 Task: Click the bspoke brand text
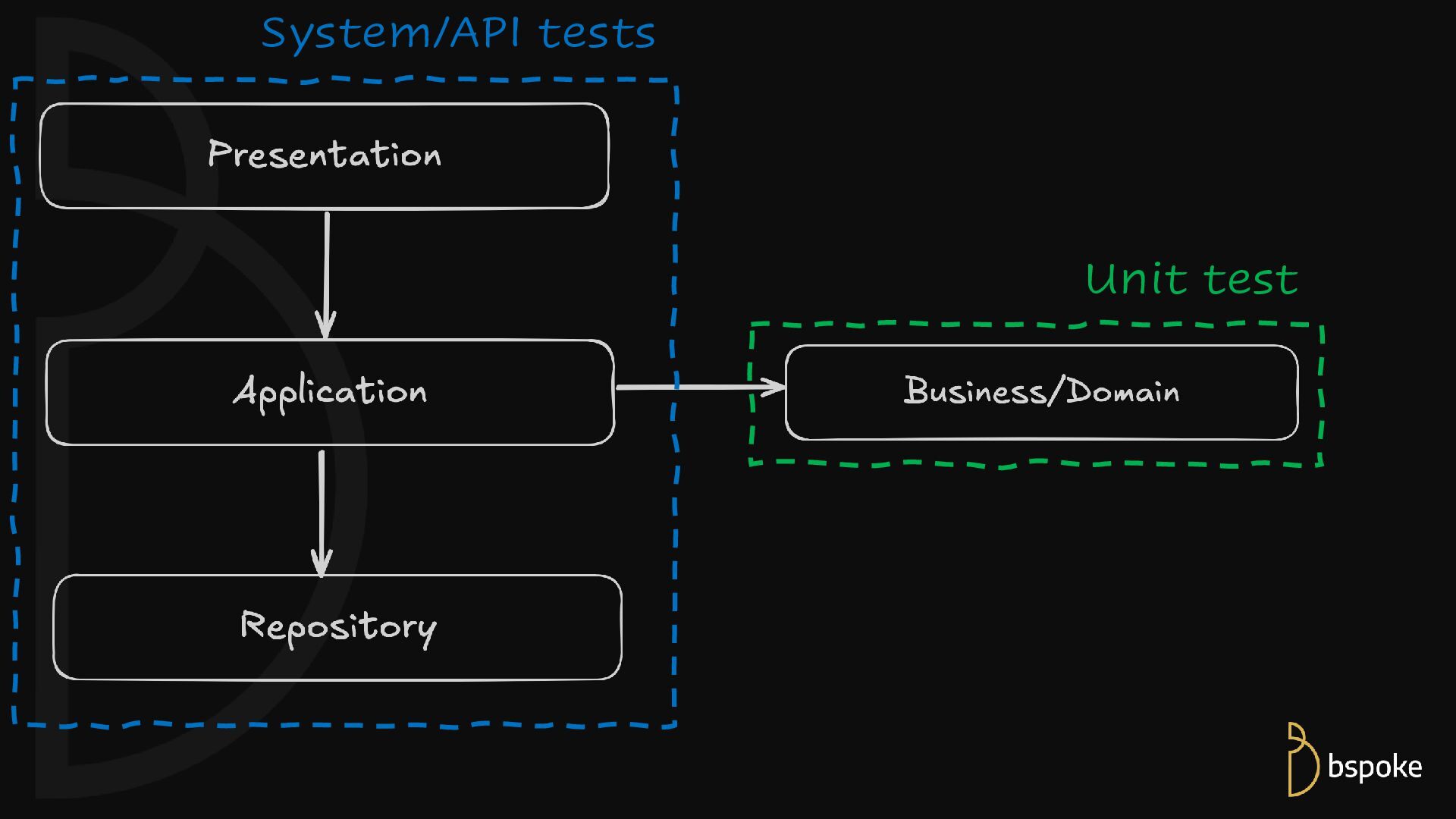1374,767
